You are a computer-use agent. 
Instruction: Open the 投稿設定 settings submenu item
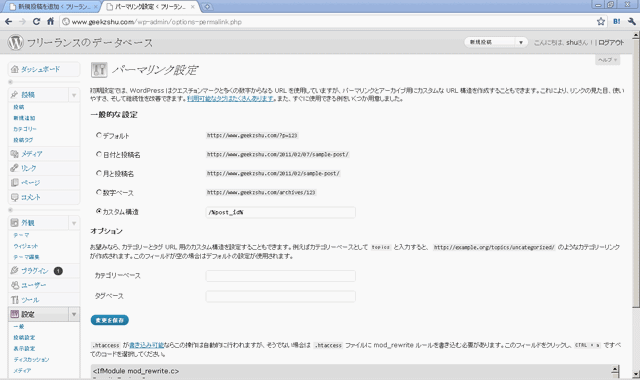pos(24,338)
